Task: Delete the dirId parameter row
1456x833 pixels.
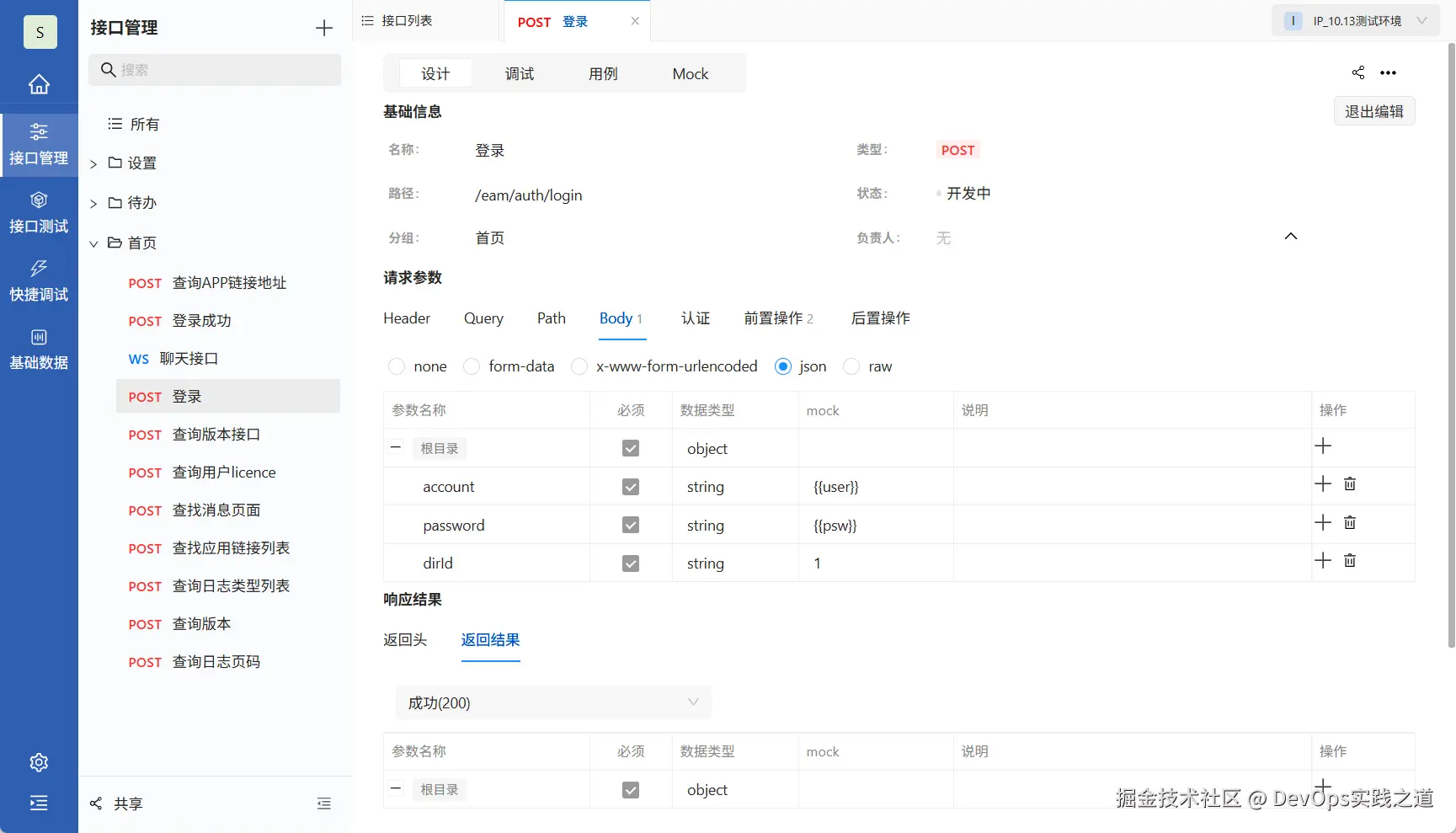Action: [x=1350, y=561]
